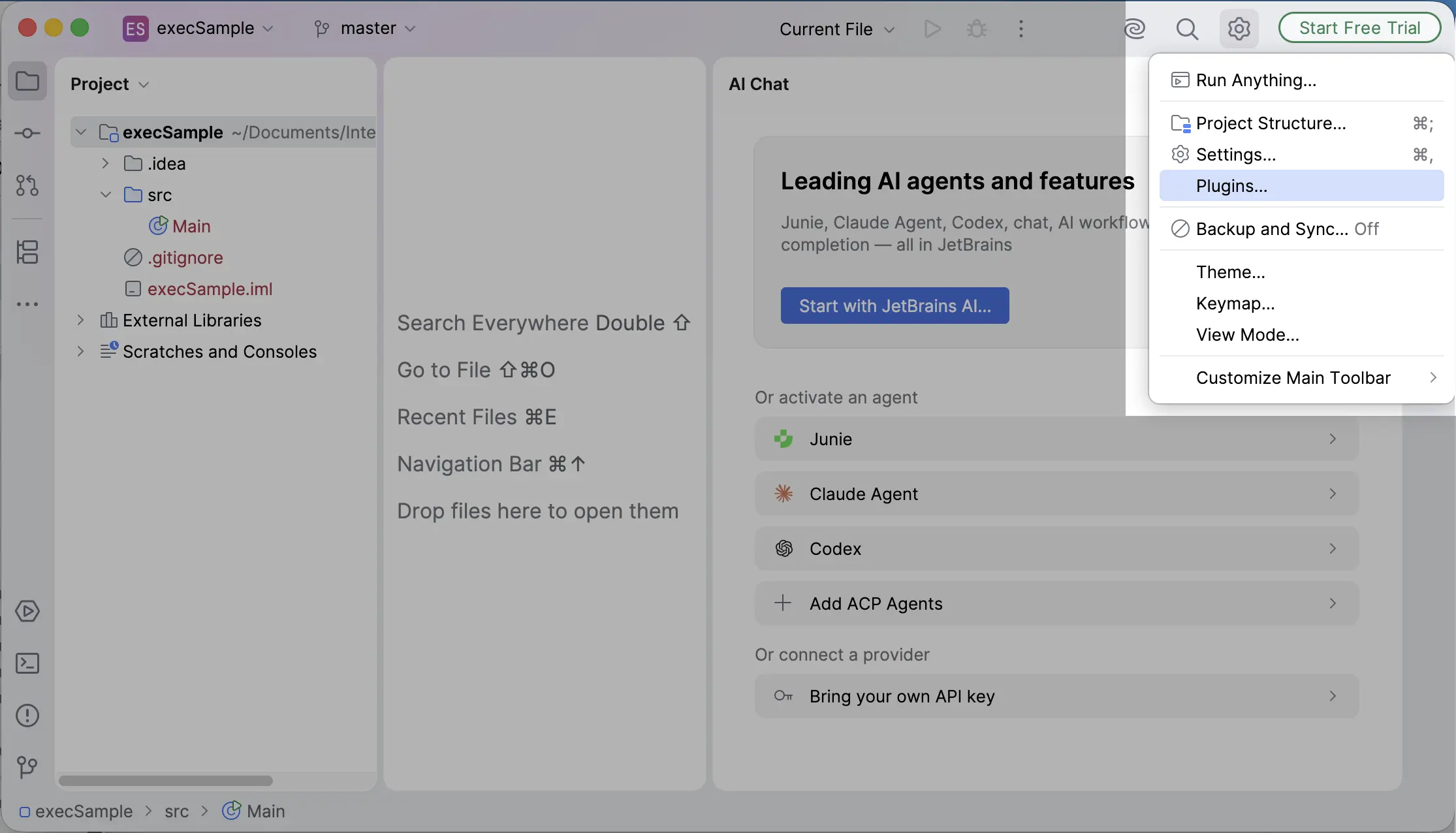
Task: Click the IDE settings gear icon
Action: 1239,29
